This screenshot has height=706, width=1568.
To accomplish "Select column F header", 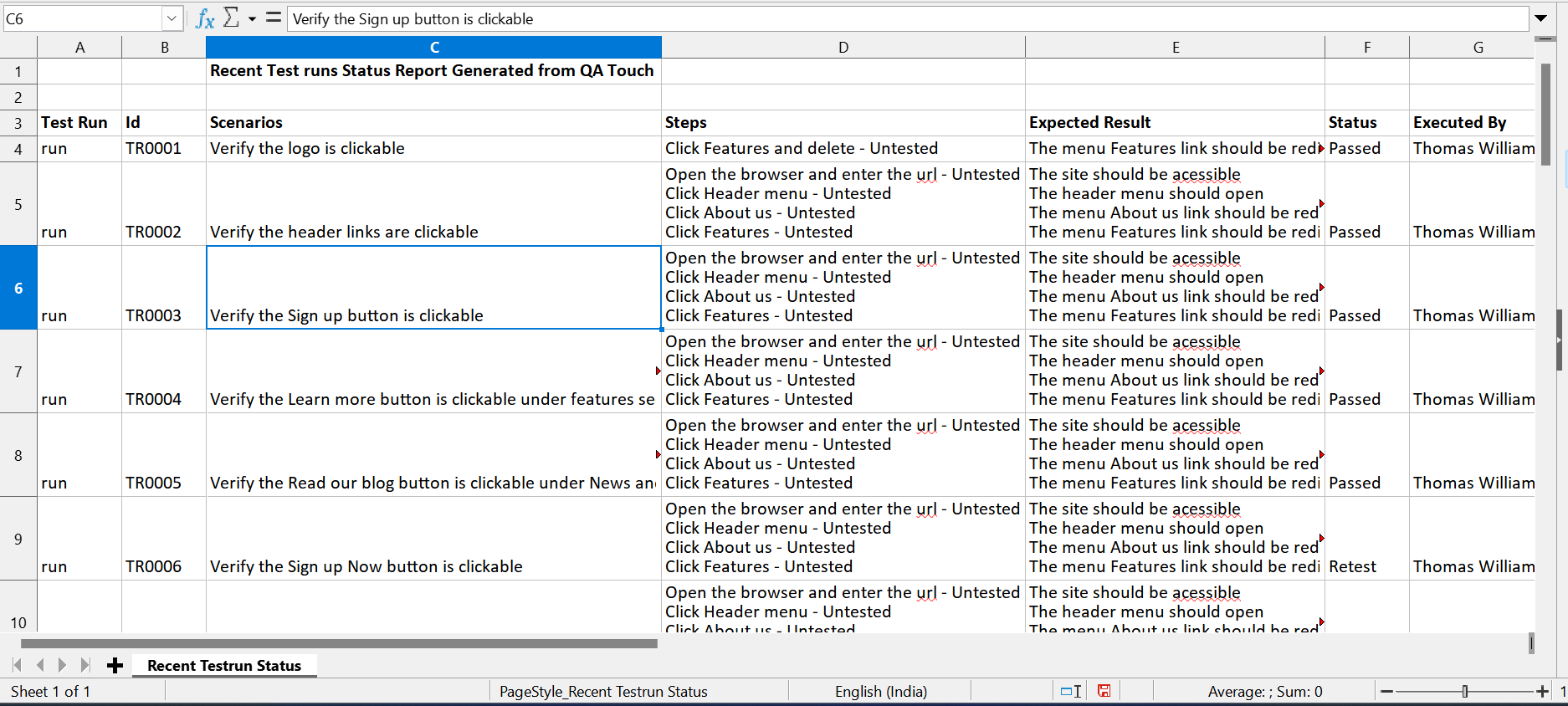I will [x=1367, y=48].
